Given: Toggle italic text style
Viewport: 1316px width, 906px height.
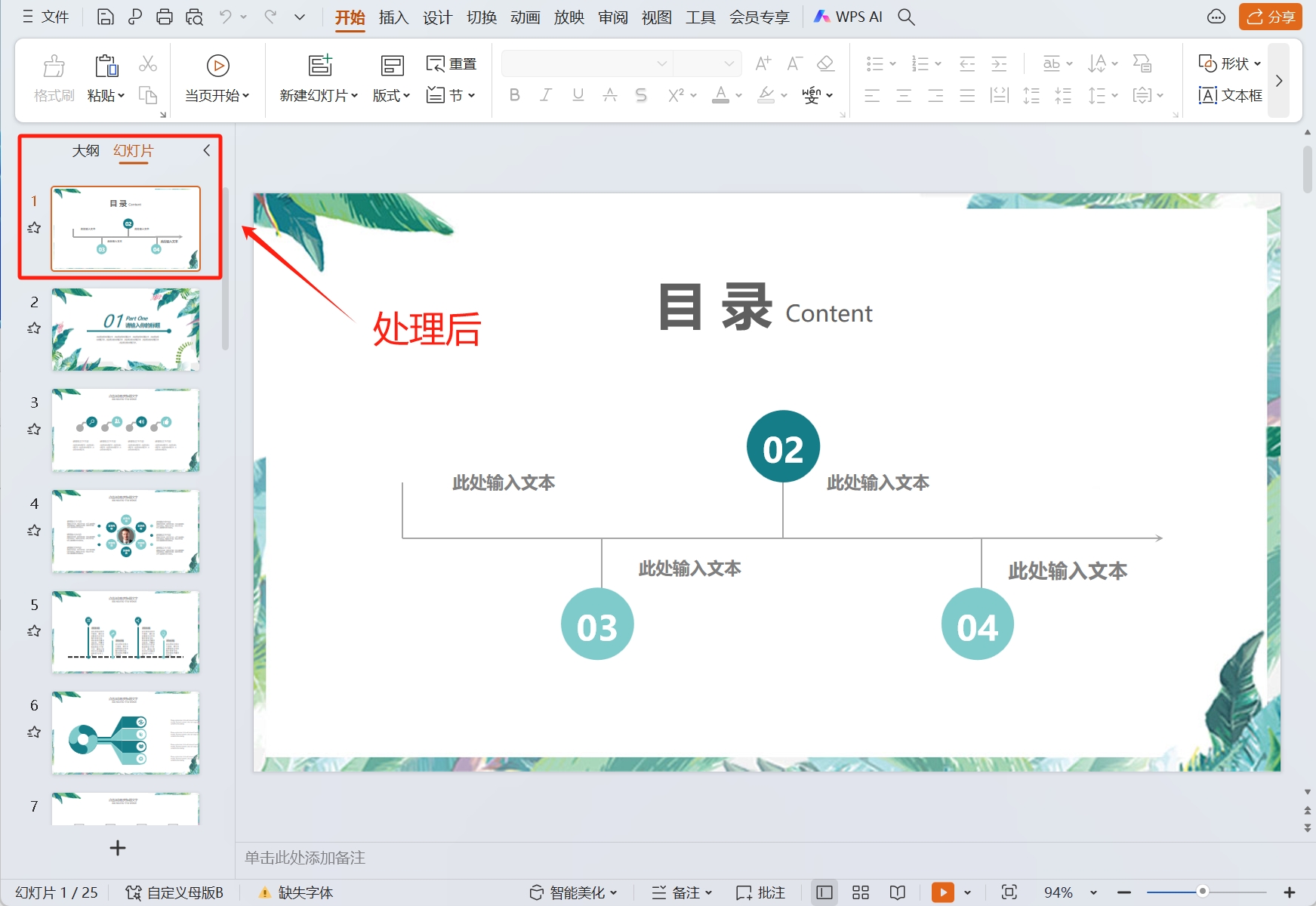Looking at the screenshot, I should tap(546, 95).
